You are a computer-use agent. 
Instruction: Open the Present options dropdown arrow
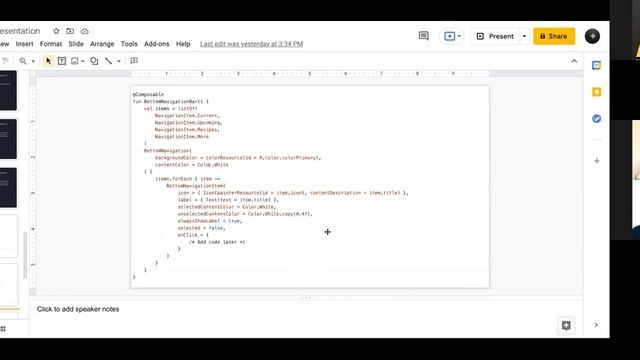coord(524,36)
